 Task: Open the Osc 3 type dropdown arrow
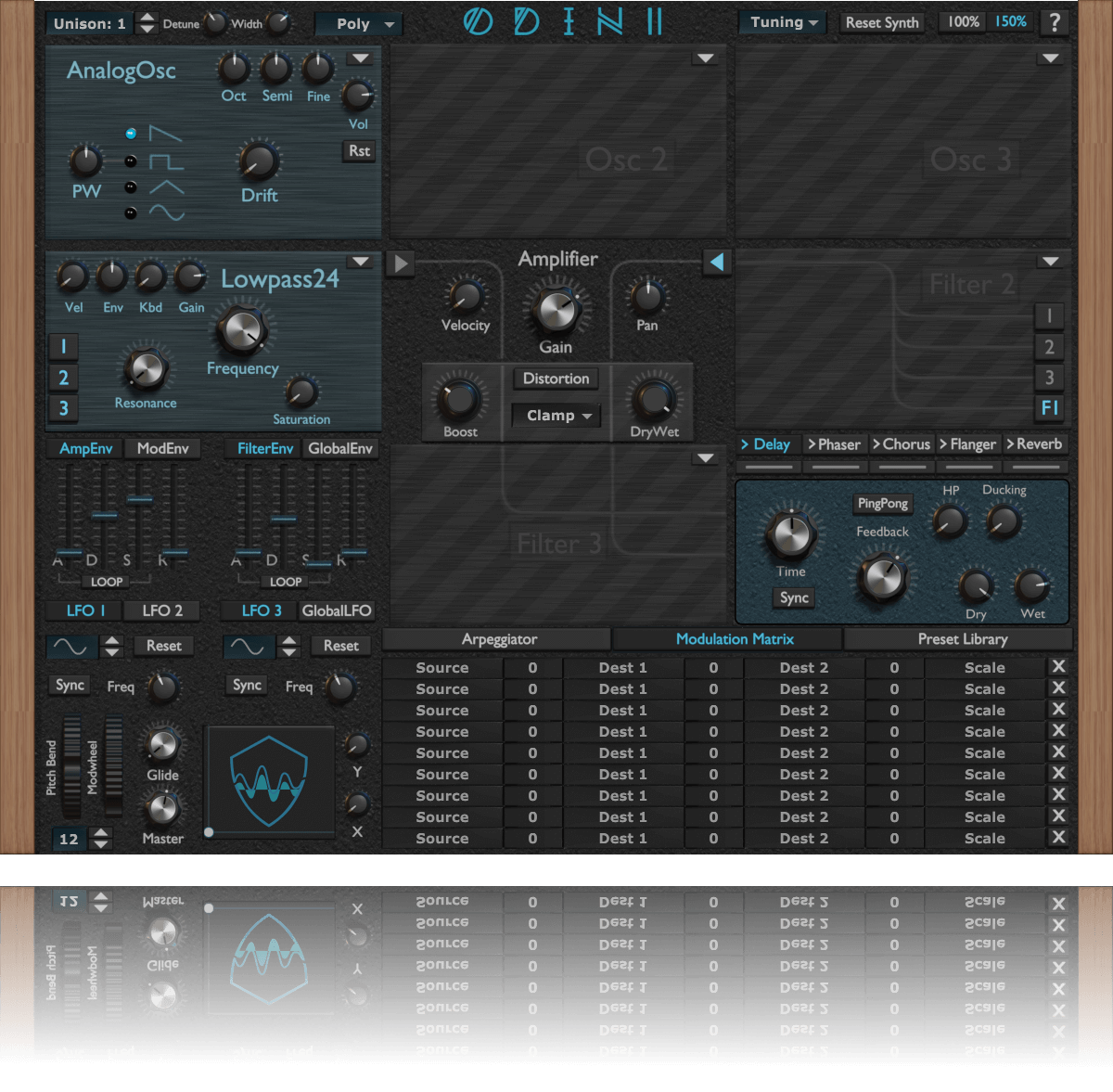click(x=1050, y=58)
